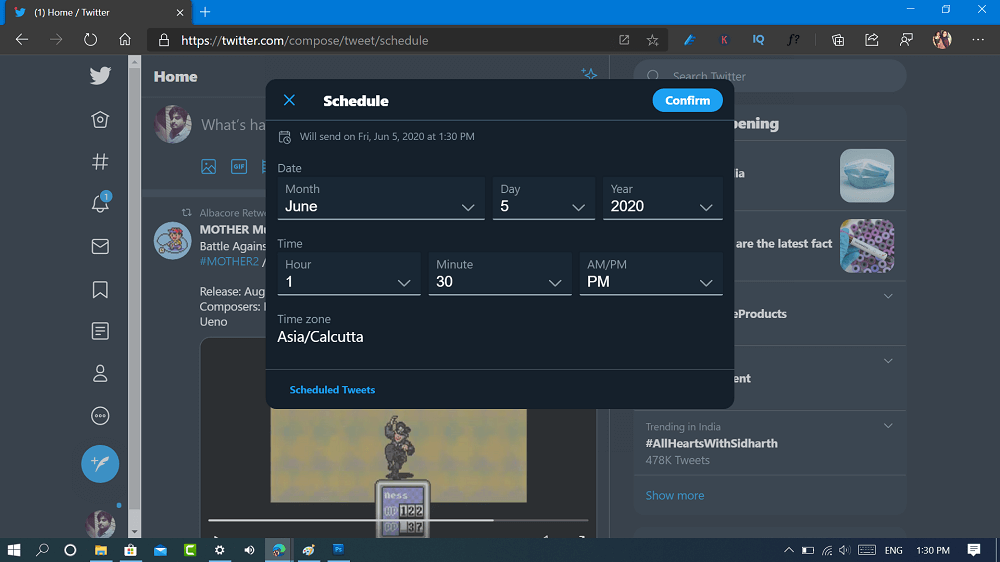Open Lists icon in sidebar
This screenshot has width=1000, height=562.
[100, 331]
